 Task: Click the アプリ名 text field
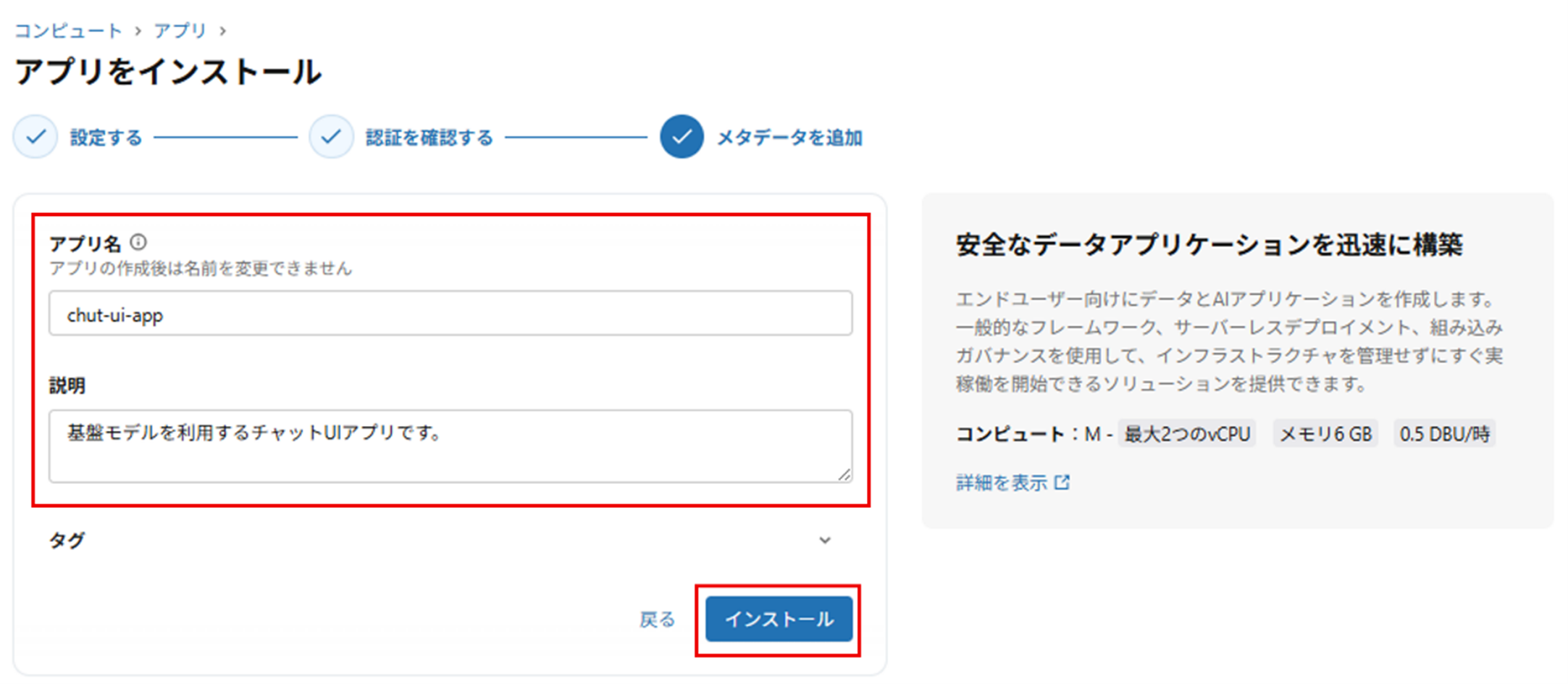pos(450,314)
